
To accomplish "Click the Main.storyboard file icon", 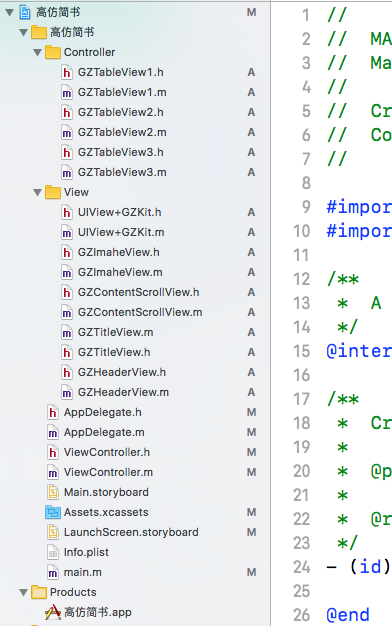I will 53,492.
